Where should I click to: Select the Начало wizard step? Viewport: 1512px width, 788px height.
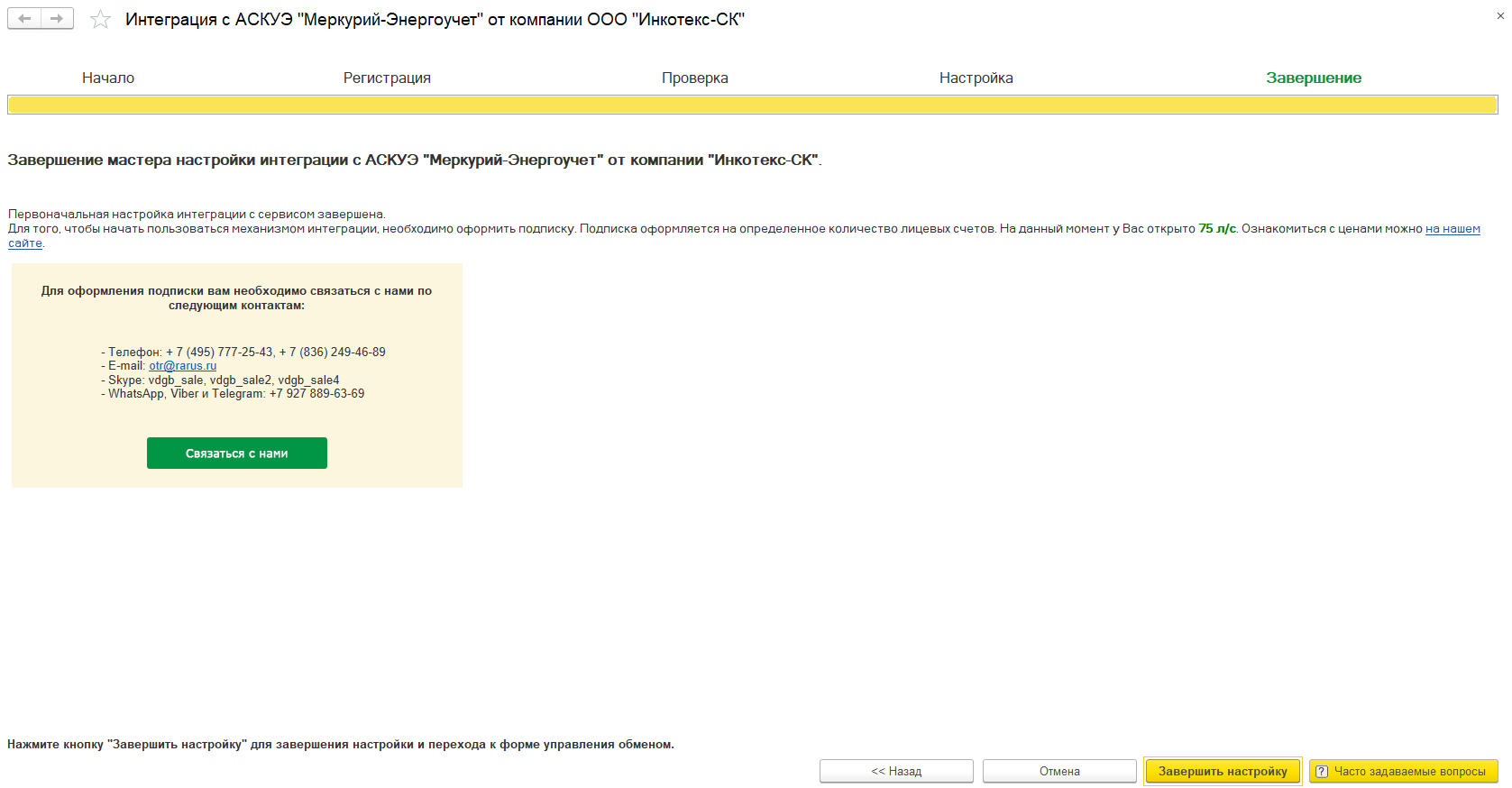click(108, 78)
